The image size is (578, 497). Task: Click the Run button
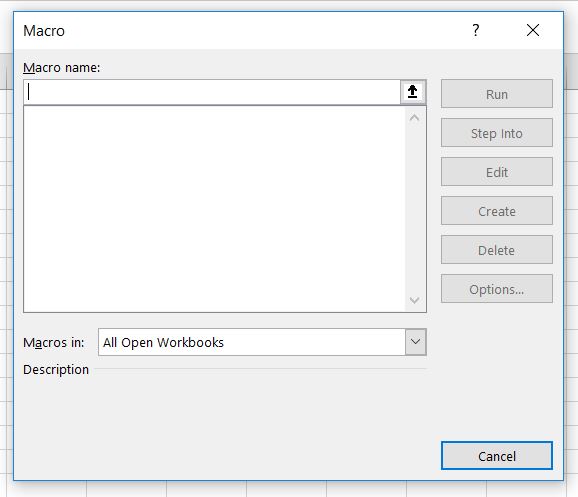(497, 94)
